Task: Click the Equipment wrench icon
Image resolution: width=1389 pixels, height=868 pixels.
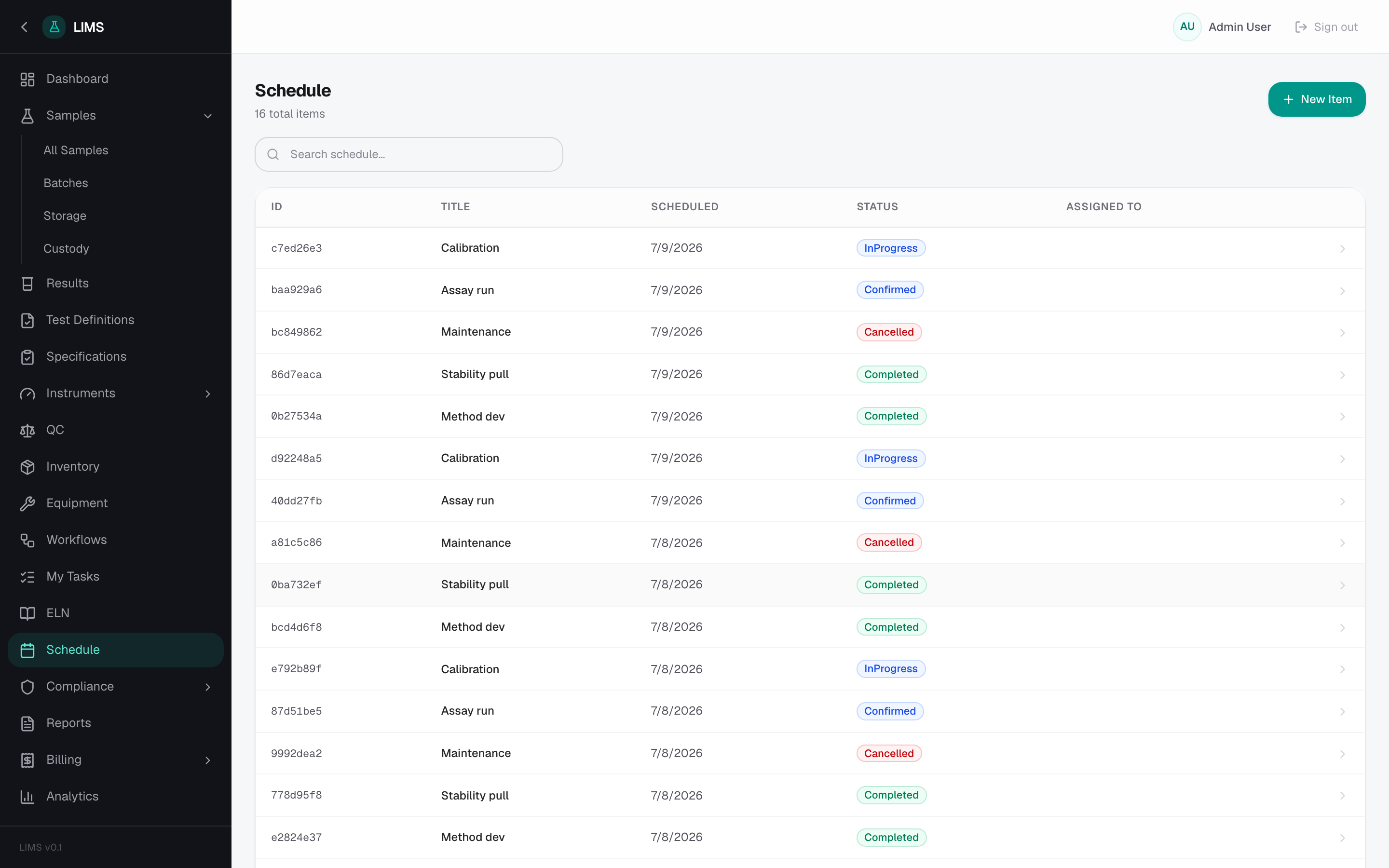Action: click(27, 503)
